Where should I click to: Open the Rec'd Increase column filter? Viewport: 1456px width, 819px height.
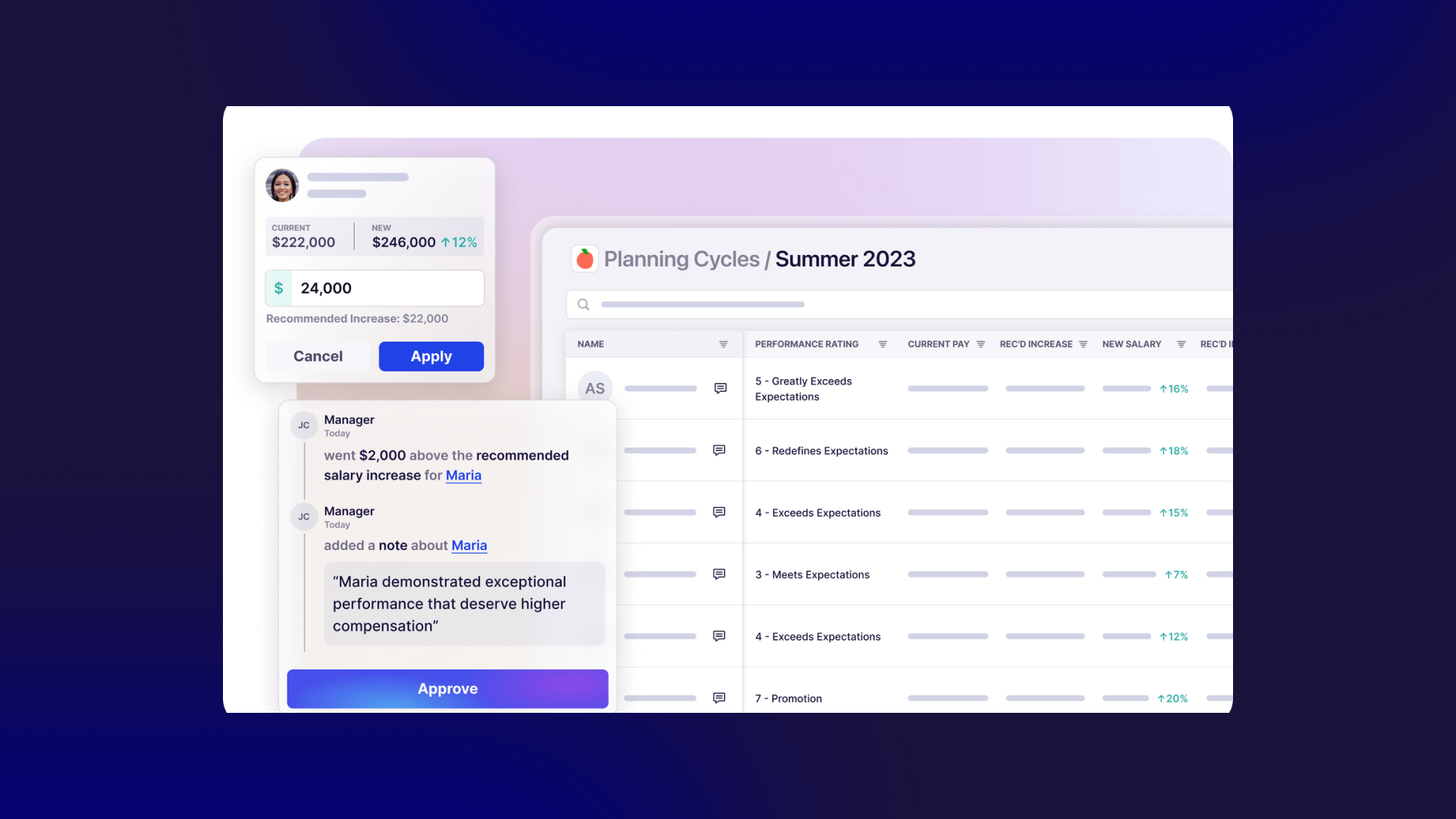[x=1083, y=344]
